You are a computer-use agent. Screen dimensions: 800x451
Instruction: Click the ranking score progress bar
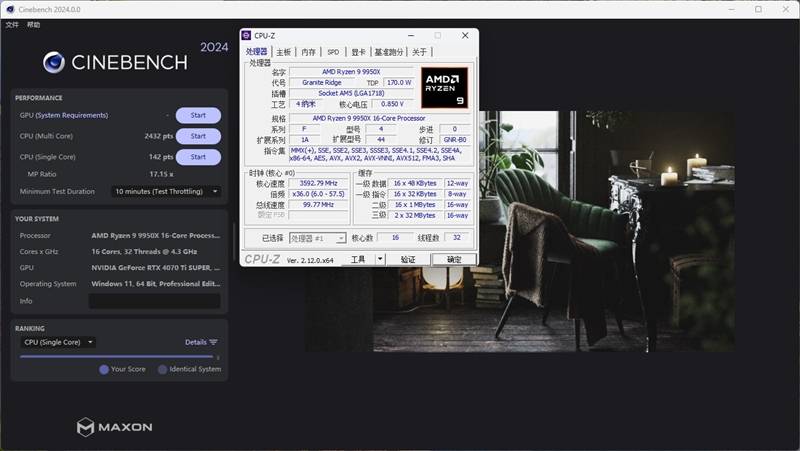click(x=116, y=357)
